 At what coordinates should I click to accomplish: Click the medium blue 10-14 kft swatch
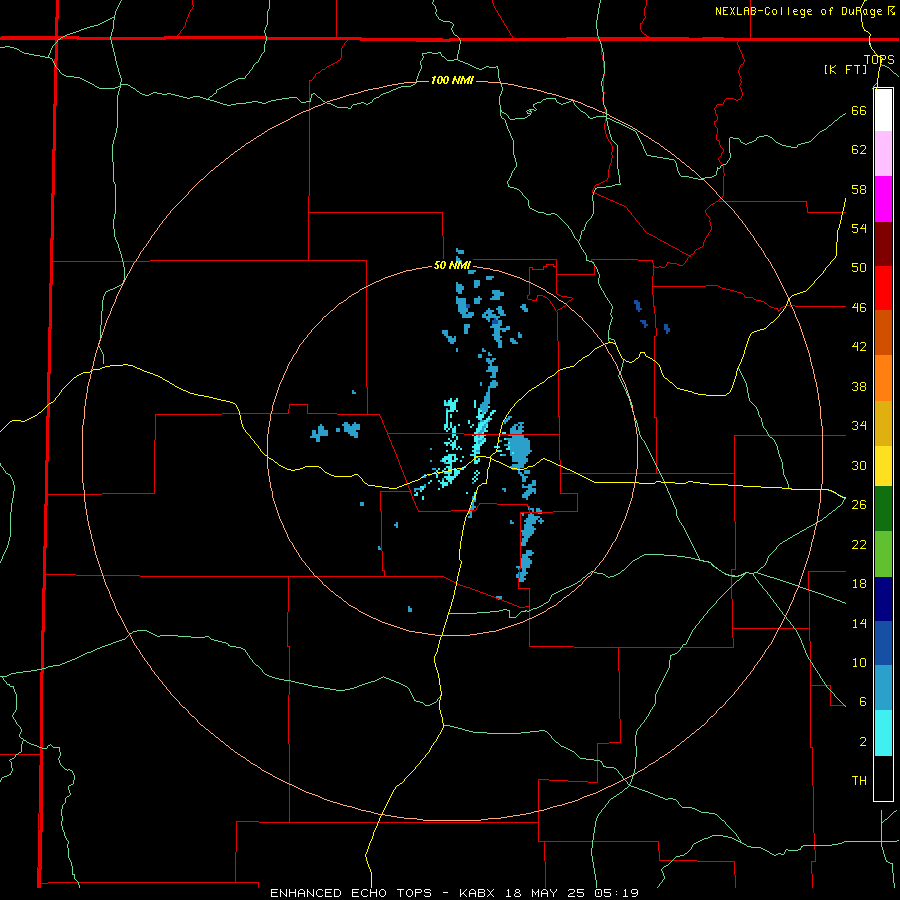(883, 643)
